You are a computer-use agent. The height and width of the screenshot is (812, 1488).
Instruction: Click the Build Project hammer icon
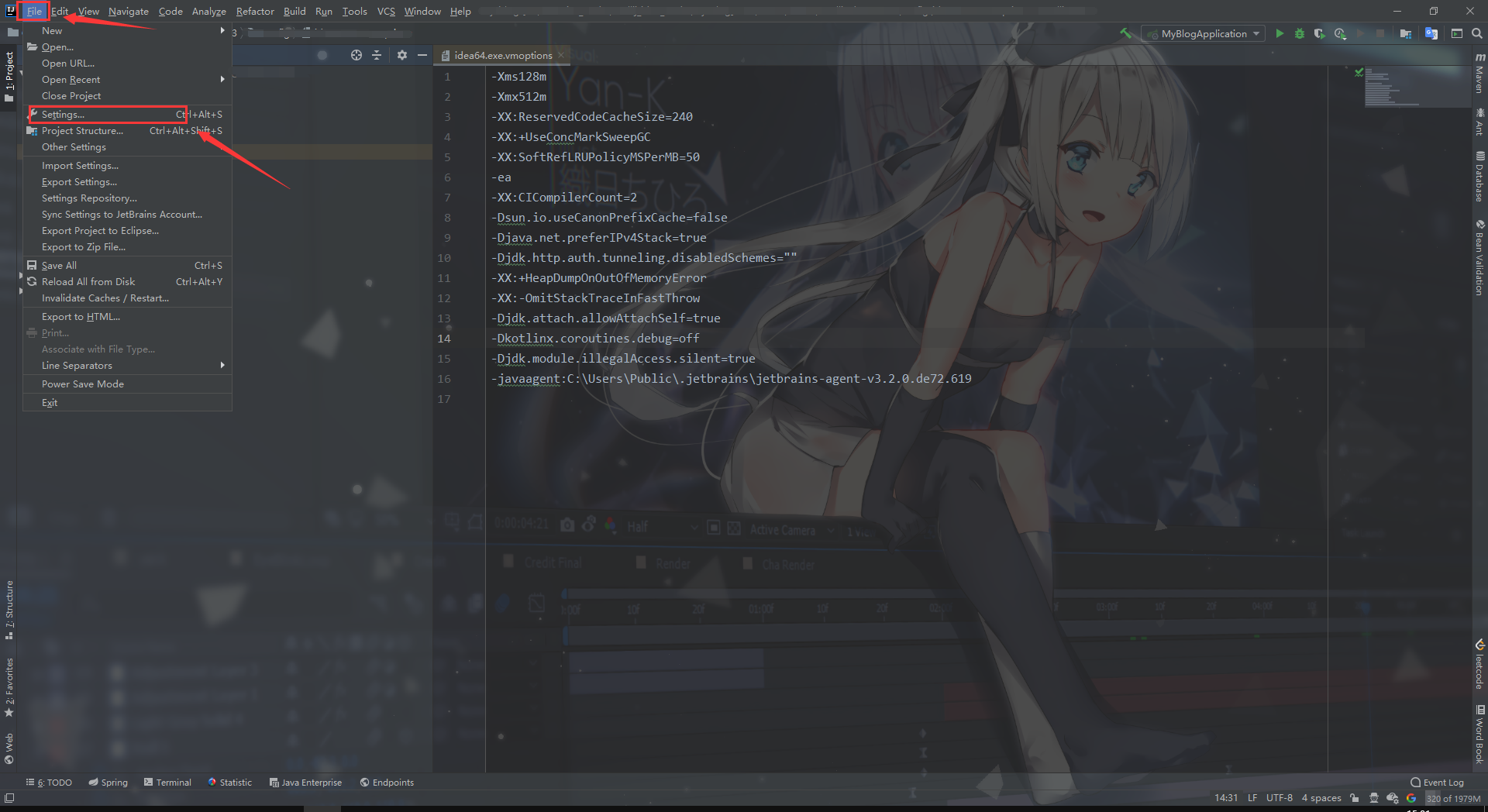pyautogui.click(x=1126, y=33)
